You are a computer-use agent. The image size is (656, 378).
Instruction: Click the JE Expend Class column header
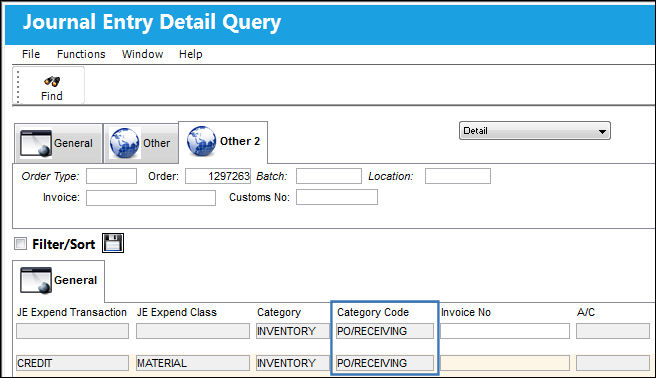pyautogui.click(x=177, y=312)
